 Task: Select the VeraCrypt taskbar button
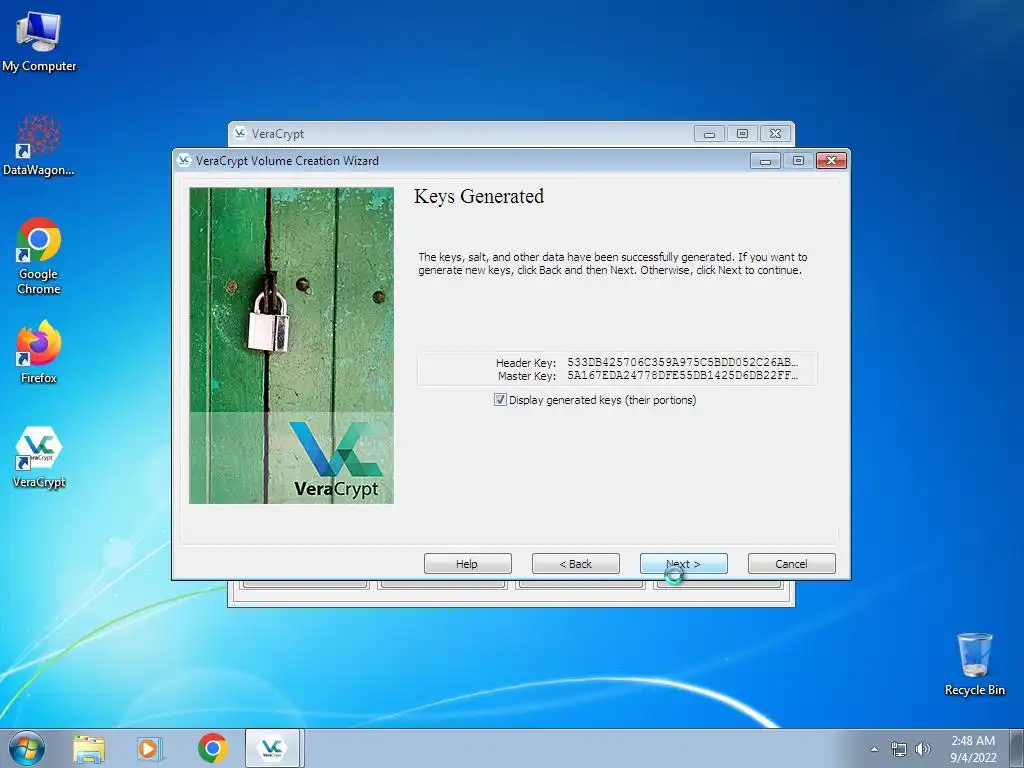272,748
